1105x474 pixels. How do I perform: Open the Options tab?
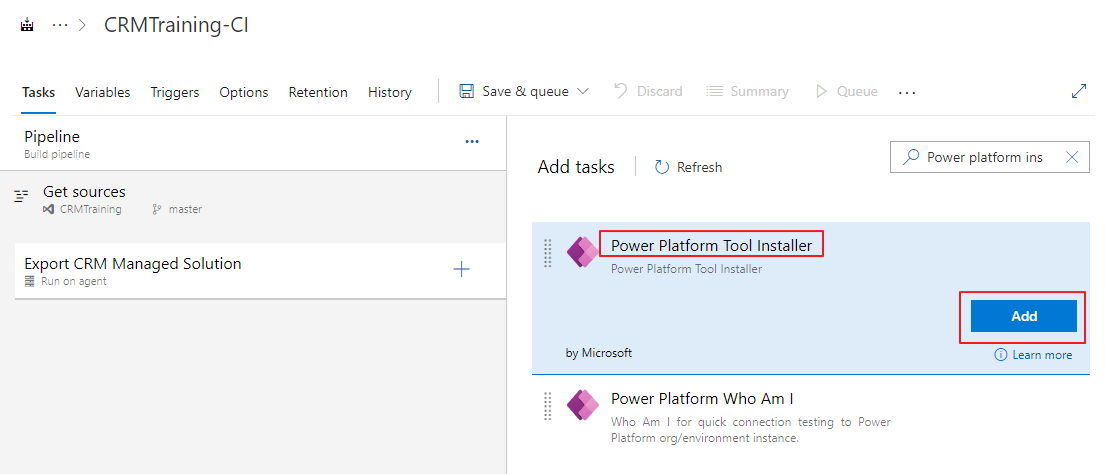point(244,92)
